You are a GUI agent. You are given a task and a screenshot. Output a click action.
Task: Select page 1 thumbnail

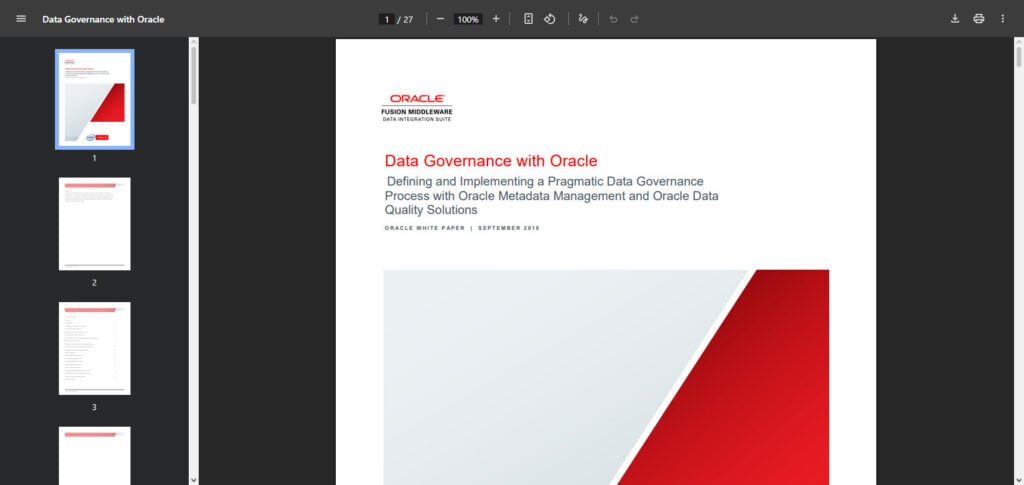(95, 99)
